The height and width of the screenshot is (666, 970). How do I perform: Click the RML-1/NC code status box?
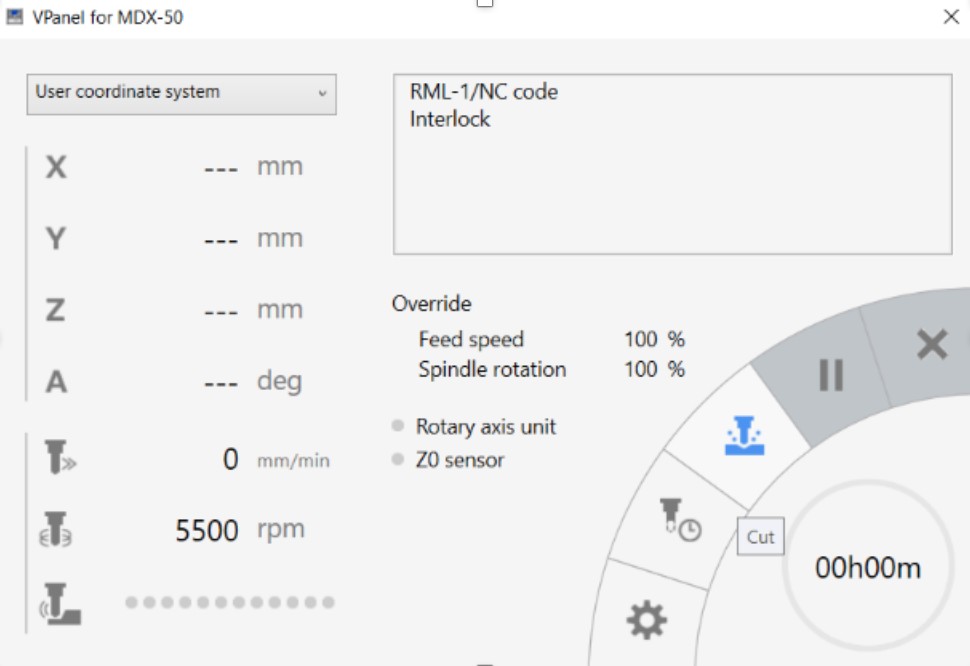click(671, 165)
